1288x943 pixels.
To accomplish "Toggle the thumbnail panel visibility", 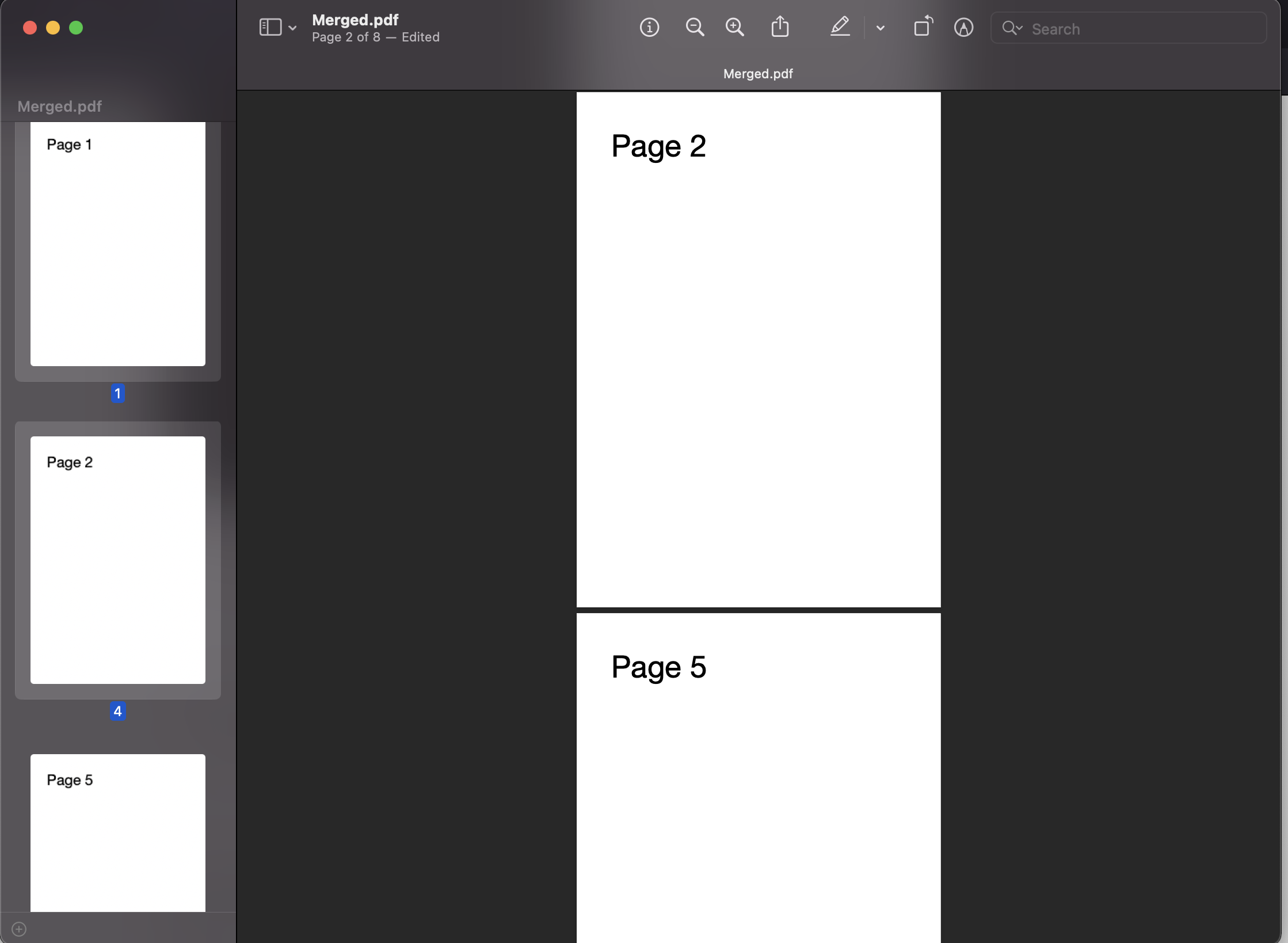I will pos(270,27).
